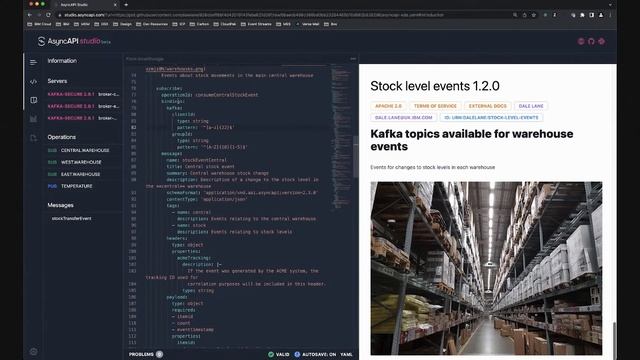Image resolution: width=640 pixels, height=360 pixels.
Task: Go to the Servers section
Action: click(57, 81)
